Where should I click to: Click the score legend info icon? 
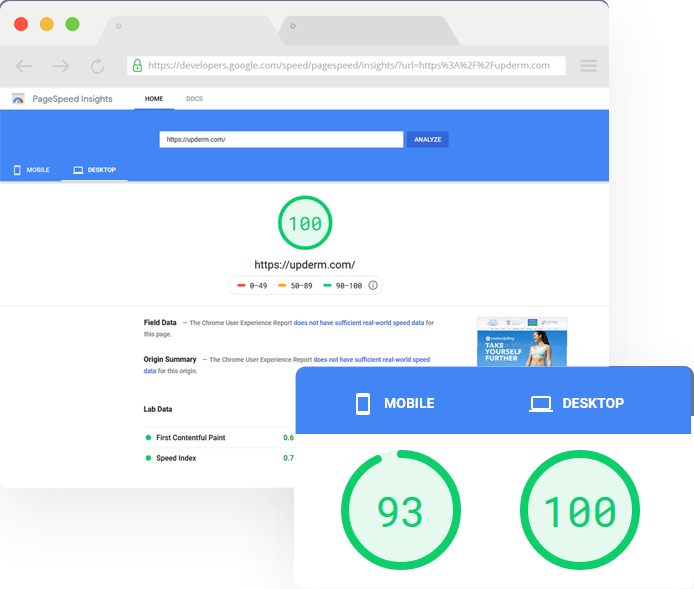point(373,285)
